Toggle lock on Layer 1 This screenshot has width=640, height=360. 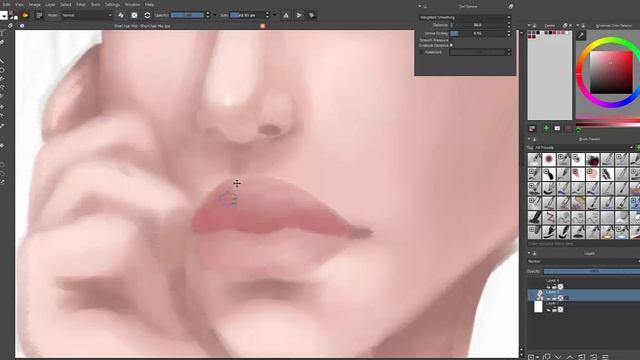pyautogui.click(x=554, y=310)
